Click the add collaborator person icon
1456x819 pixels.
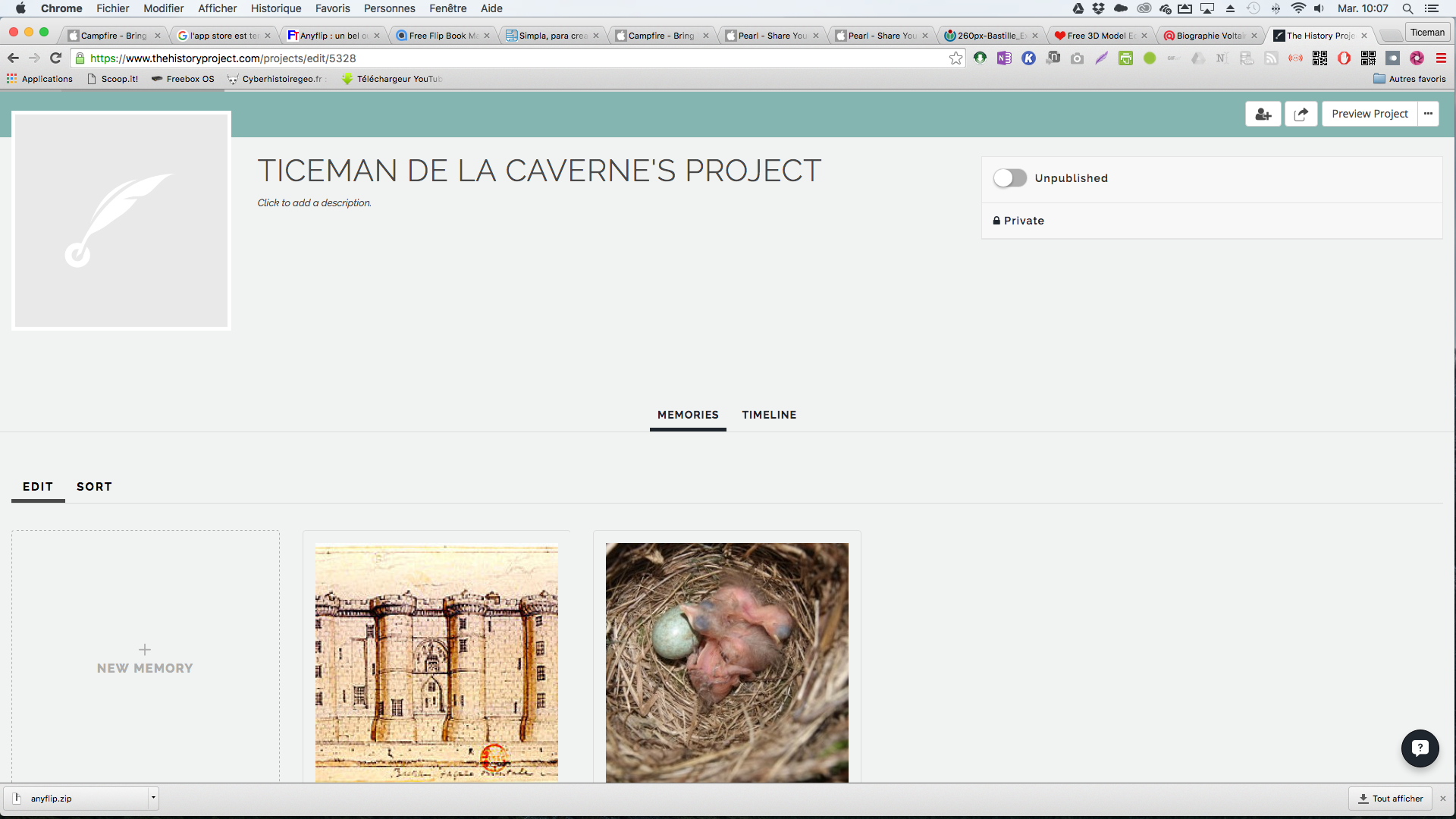1263,114
